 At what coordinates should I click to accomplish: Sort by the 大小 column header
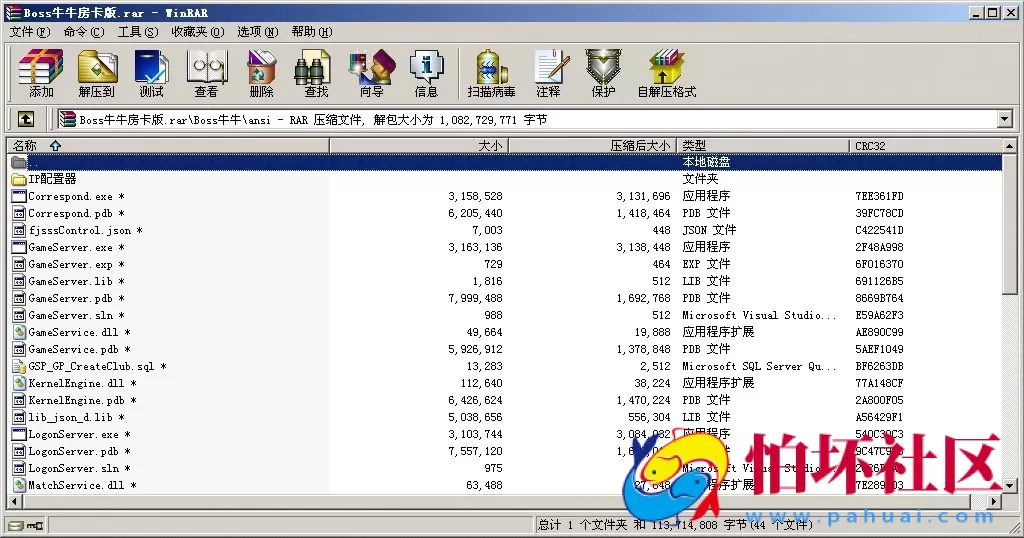419,146
